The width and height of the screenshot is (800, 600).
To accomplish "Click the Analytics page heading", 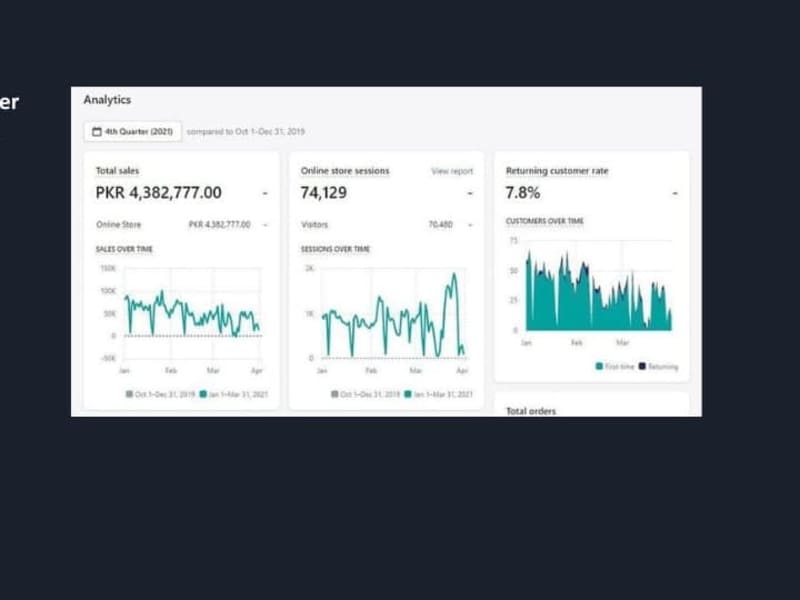I will pyautogui.click(x=107, y=99).
